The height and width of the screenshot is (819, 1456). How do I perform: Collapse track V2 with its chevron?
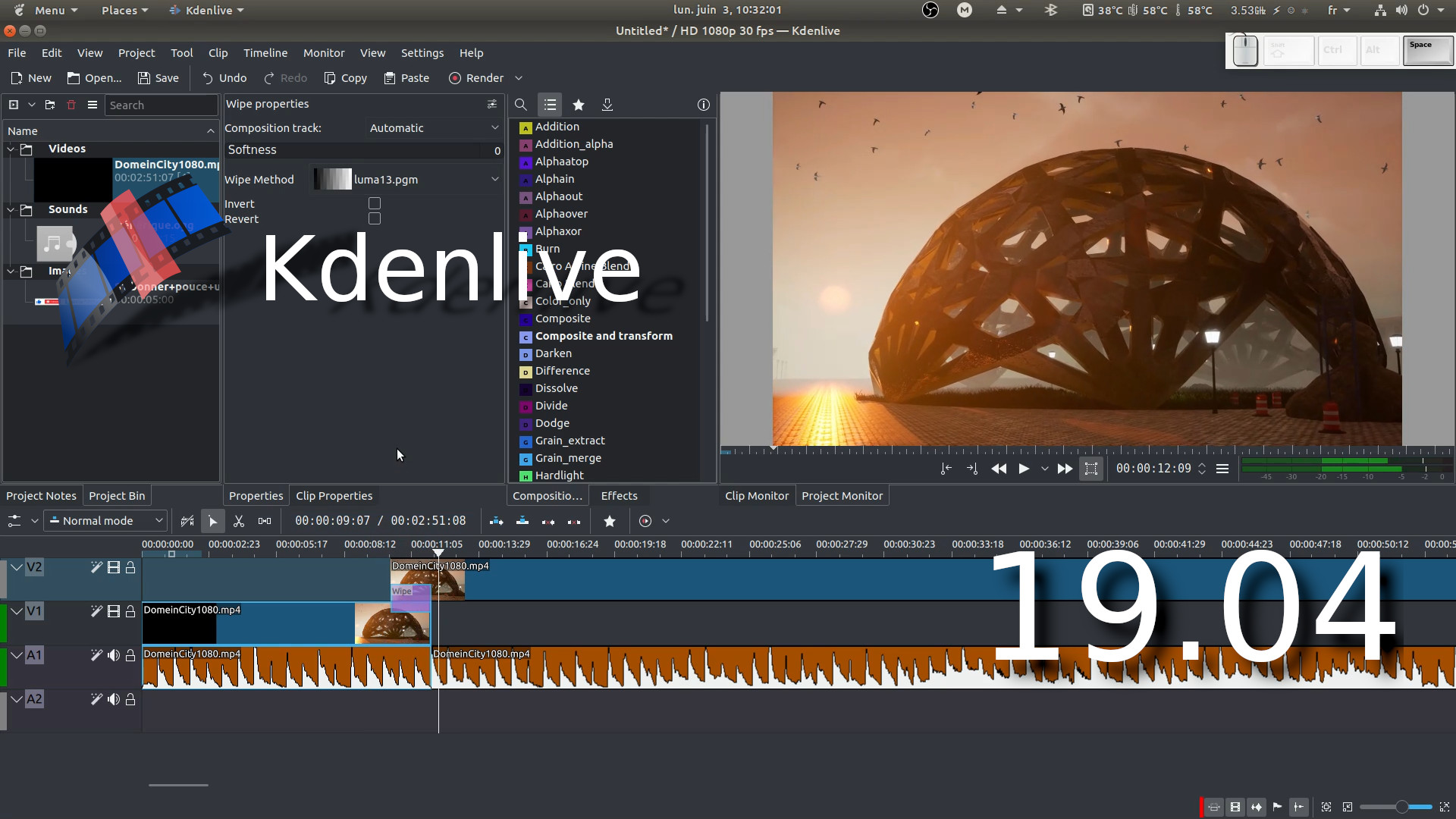coord(16,567)
